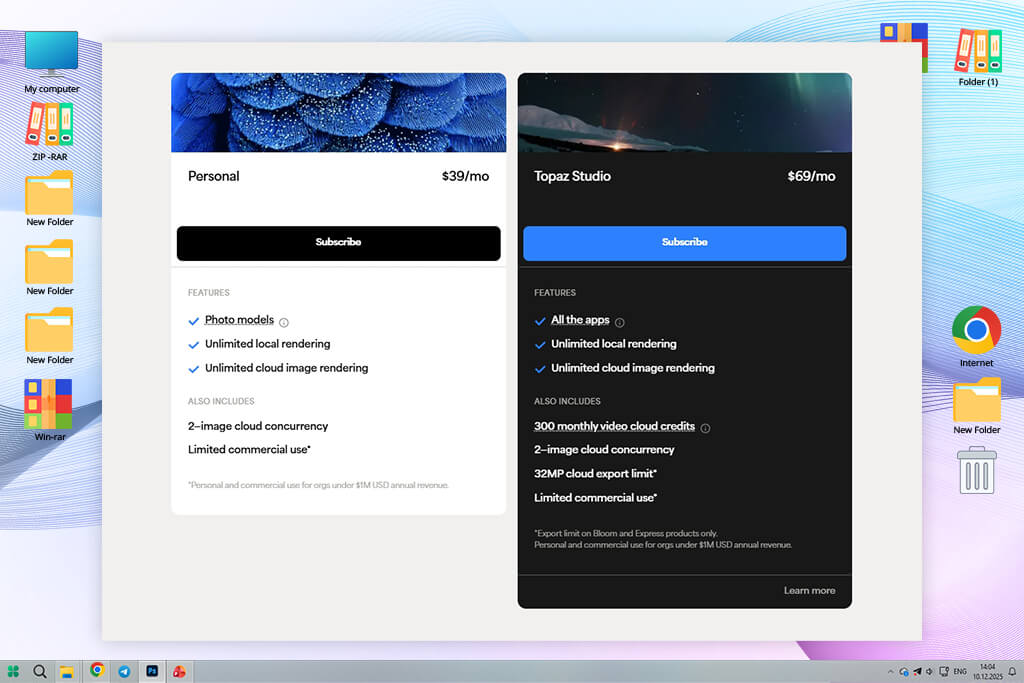Click the Export limit on Bloom and Express footnote
1024x683 pixels.
click(x=626, y=533)
